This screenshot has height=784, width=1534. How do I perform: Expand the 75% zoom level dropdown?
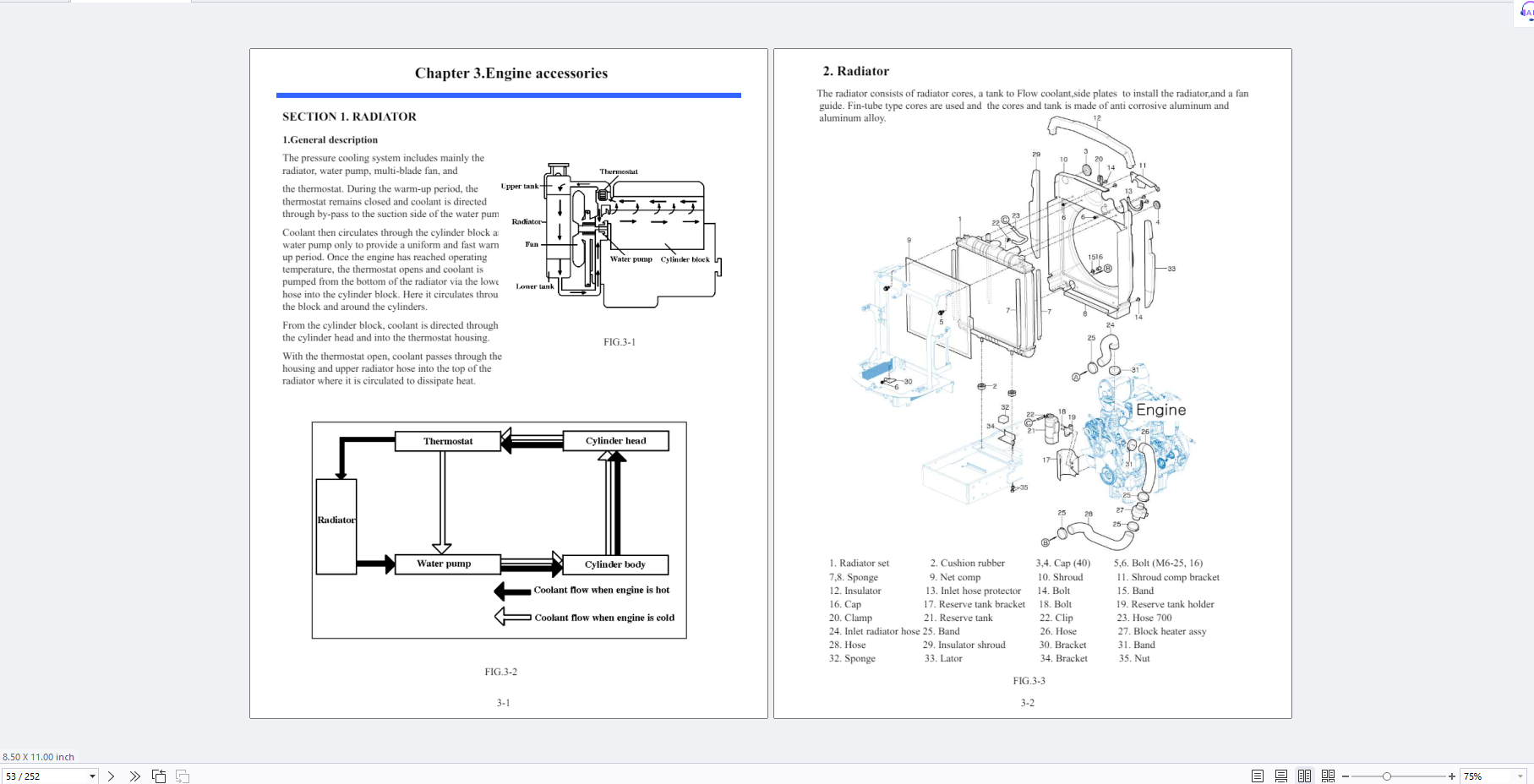pyautogui.click(x=1520, y=776)
